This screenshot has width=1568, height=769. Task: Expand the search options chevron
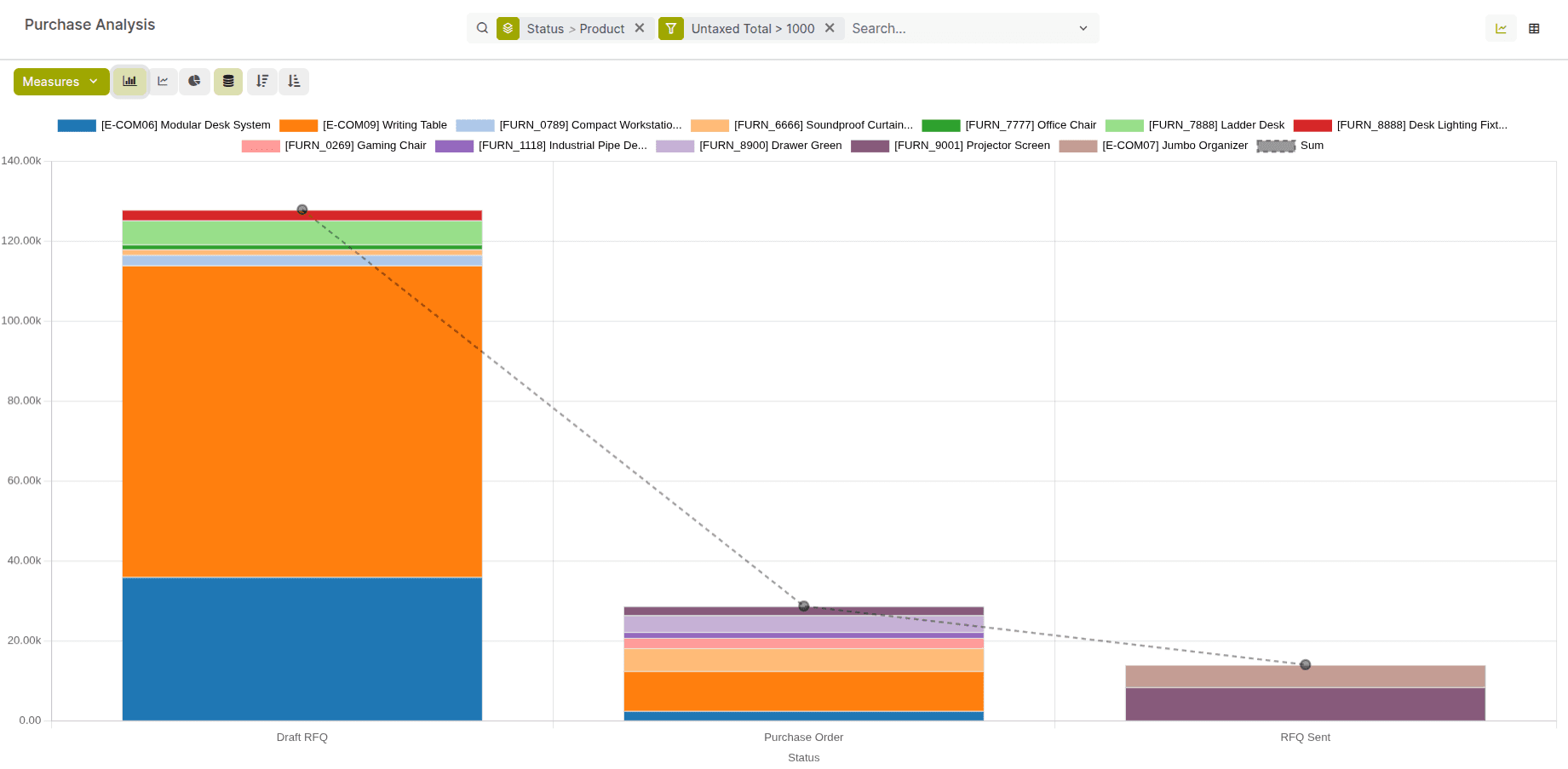coord(1083,28)
